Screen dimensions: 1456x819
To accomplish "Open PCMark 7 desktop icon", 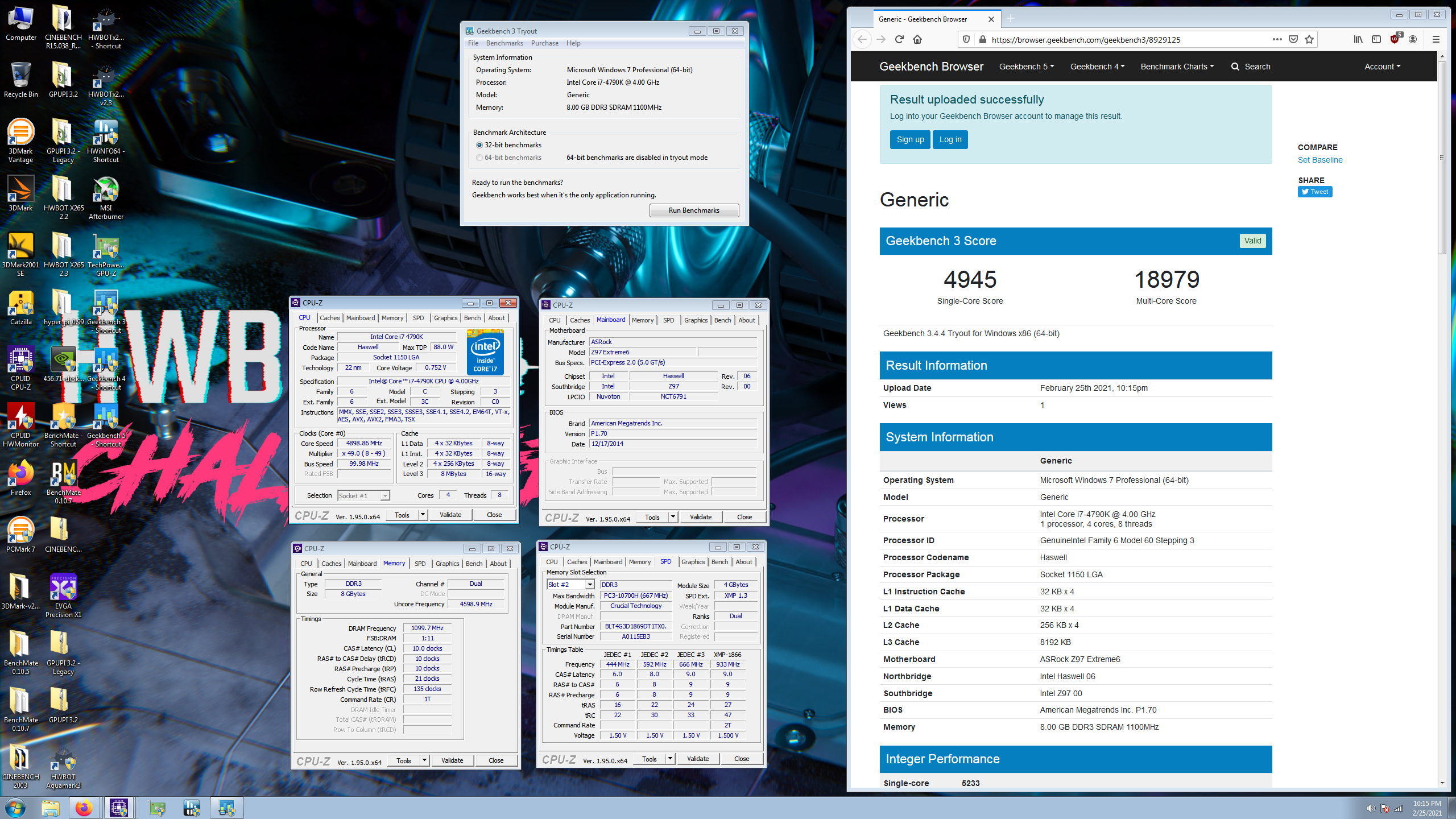I will click(21, 535).
